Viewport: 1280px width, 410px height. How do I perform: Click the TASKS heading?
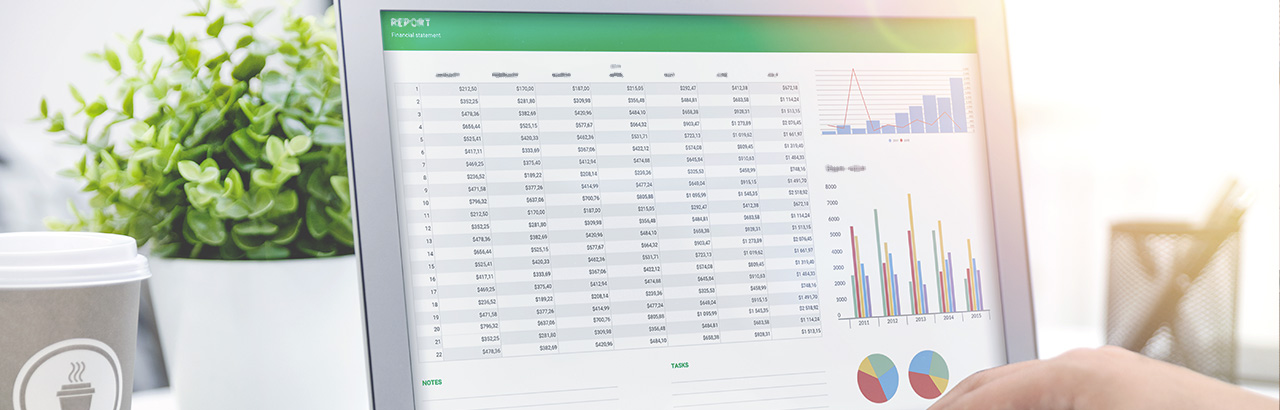(680, 366)
